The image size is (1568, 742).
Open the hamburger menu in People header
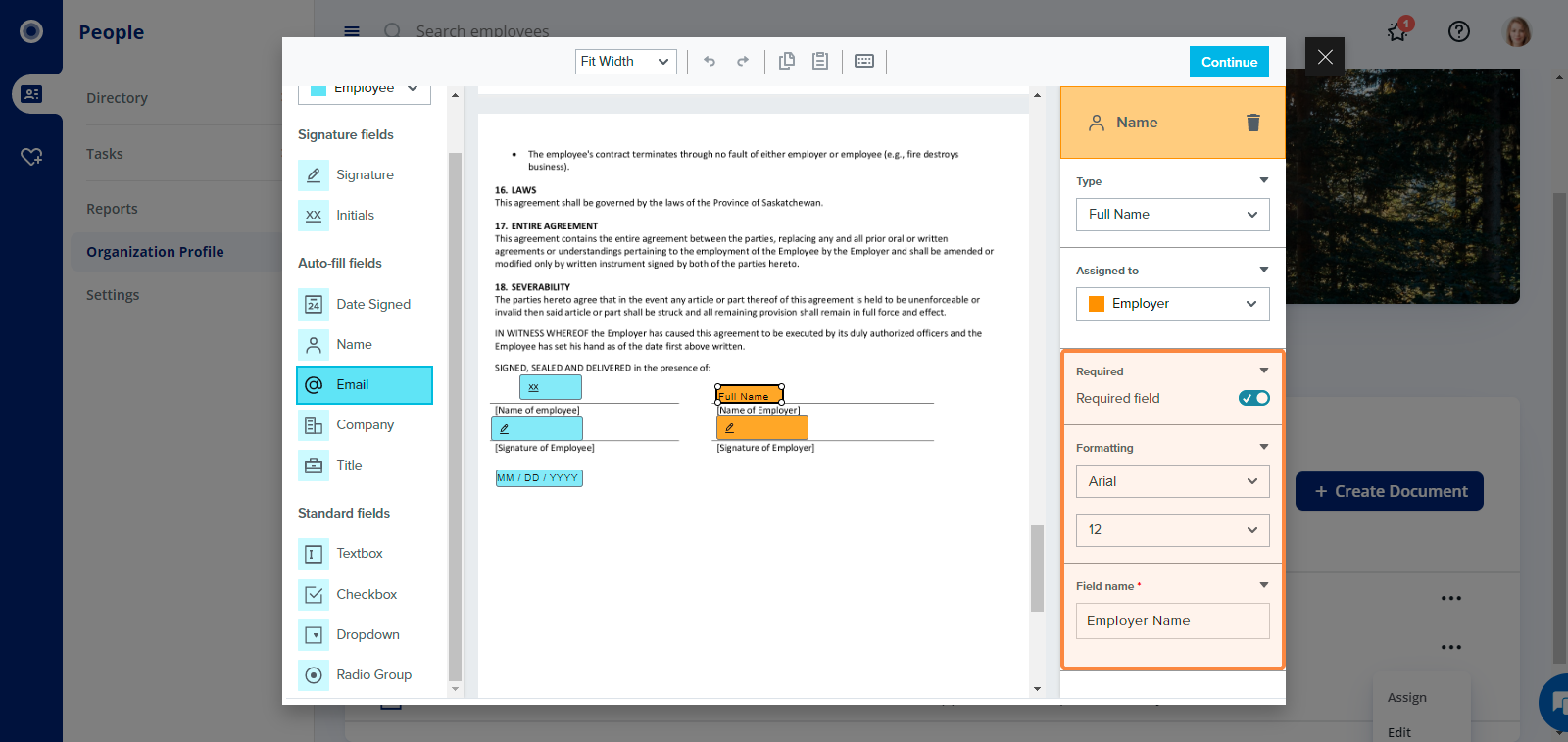[x=352, y=31]
